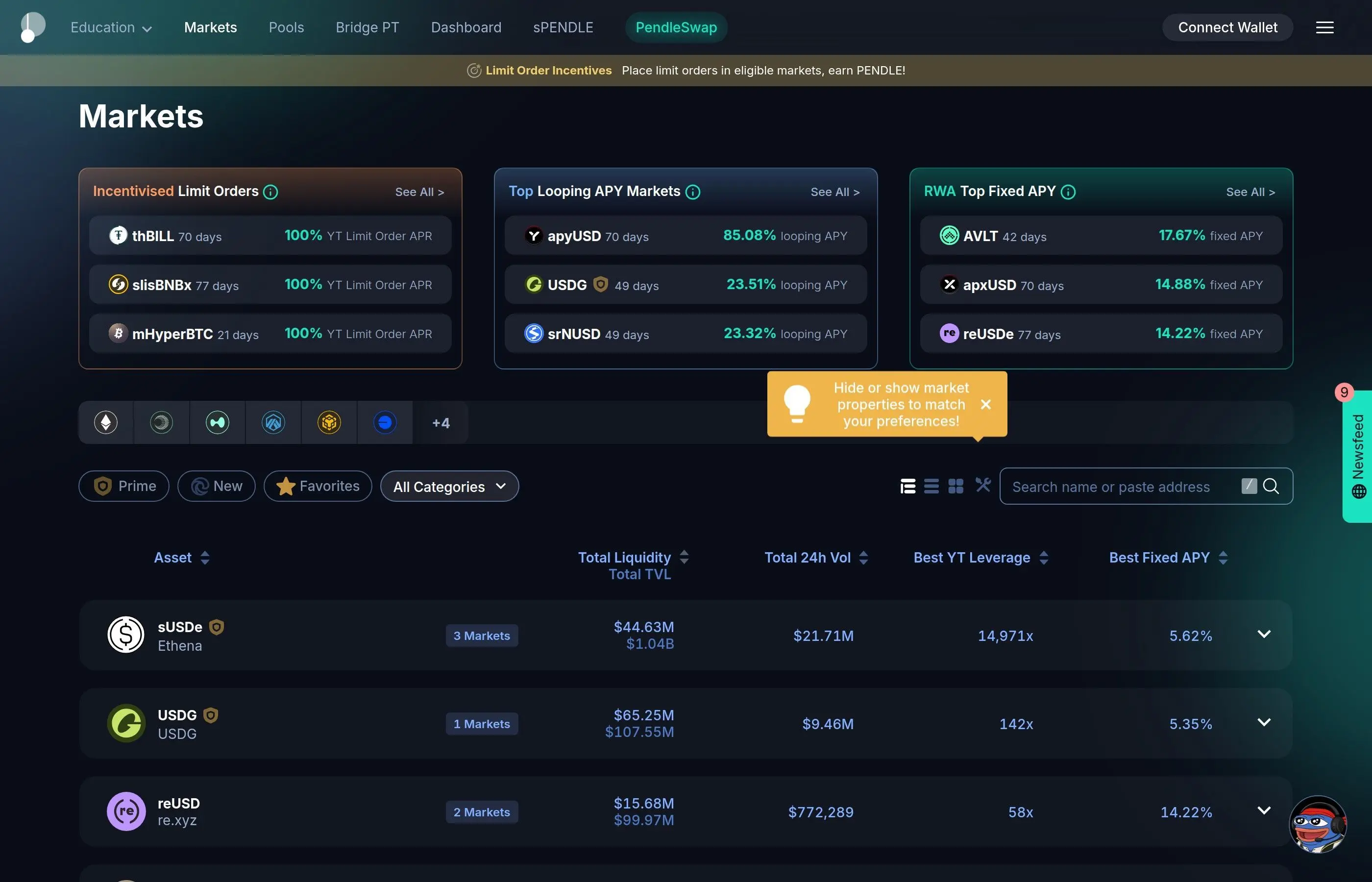This screenshot has height=882, width=1372.
Task: Open the AVLT 42 days market
Action: [x=1101, y=235]
